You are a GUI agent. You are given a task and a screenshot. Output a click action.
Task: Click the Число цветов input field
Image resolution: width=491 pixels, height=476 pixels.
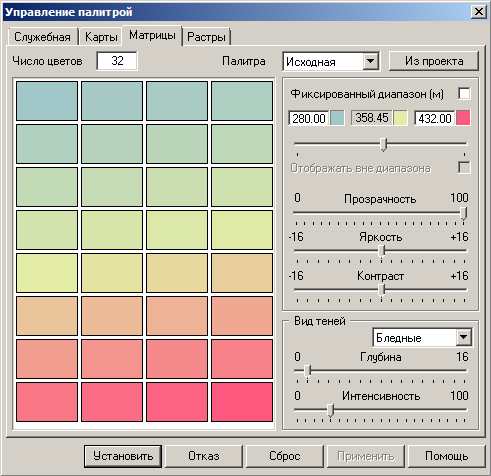click(117, 61)
